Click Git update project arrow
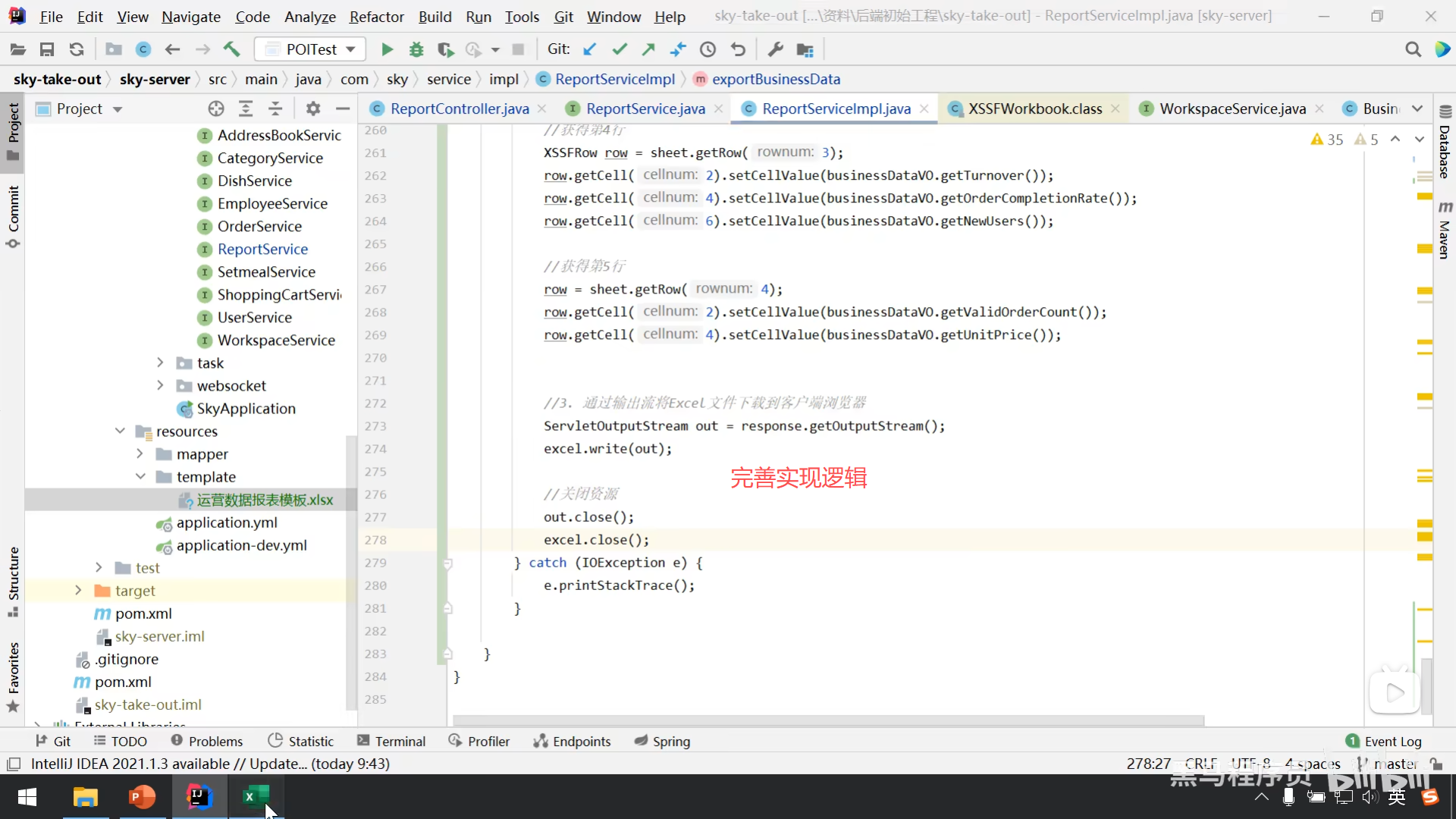This screenshot has width=1456, height=819. coord(589,49)
